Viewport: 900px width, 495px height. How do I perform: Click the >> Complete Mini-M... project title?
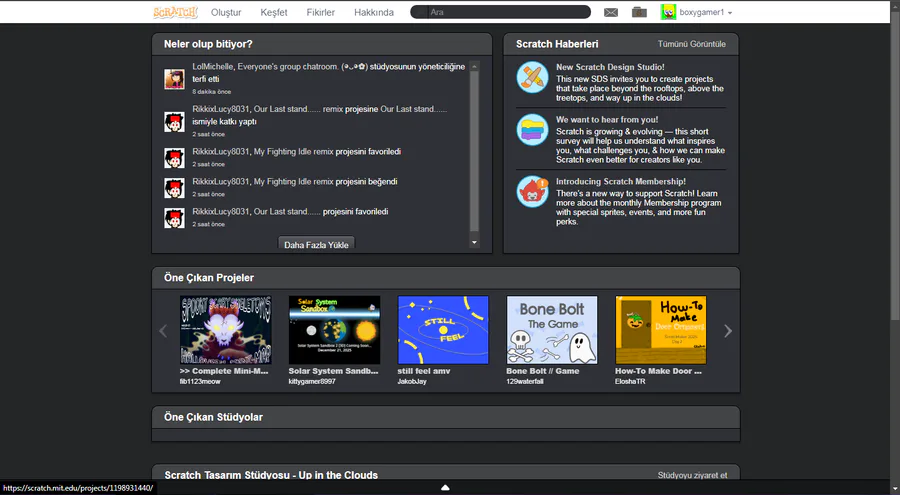(x=224, y=371)
